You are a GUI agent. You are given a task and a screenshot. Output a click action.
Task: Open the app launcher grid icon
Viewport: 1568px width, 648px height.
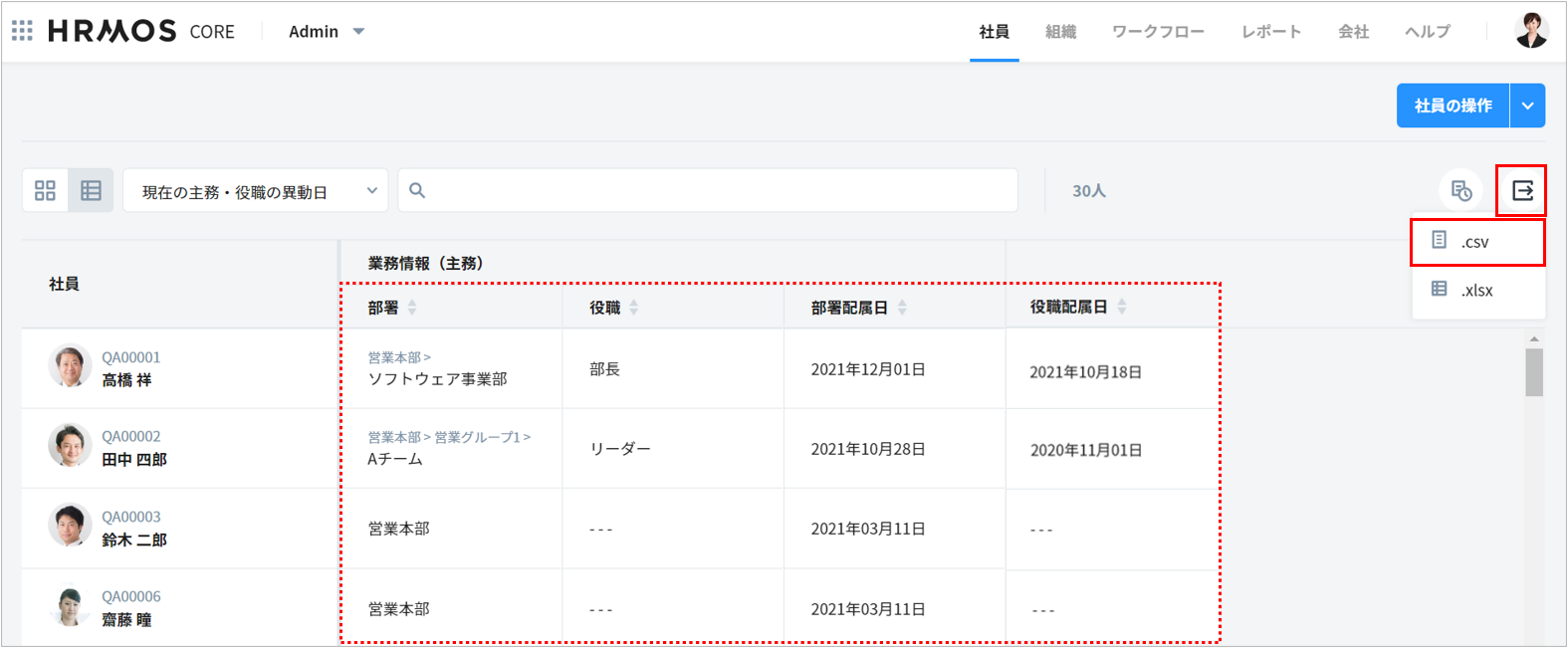click(x=22, y=31)
